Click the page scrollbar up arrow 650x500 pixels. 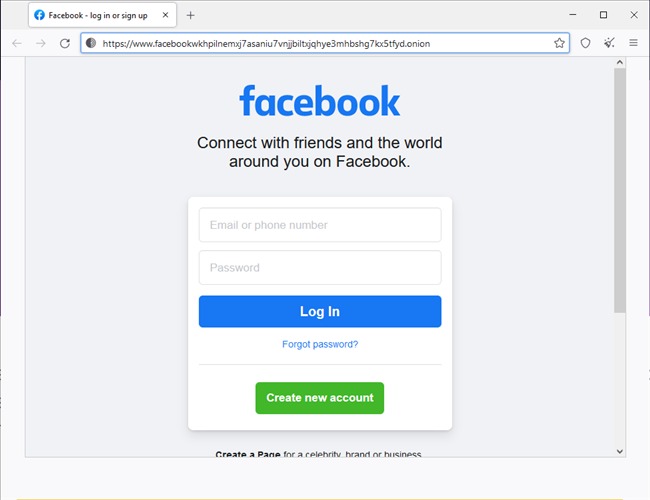point(620,62)
